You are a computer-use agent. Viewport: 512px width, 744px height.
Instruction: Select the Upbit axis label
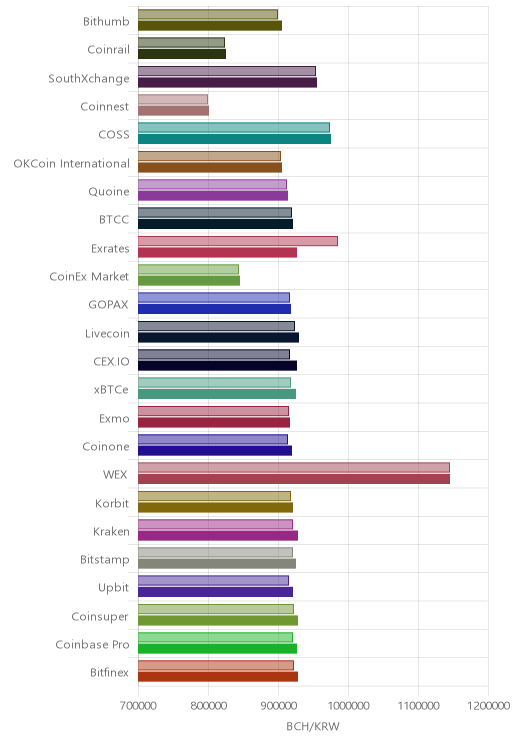[x=113, y=588]
